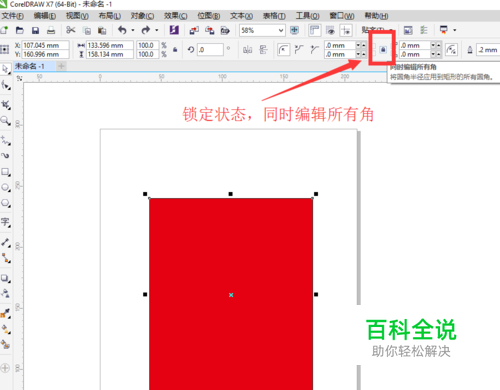Undo the last action
500x390 pixels.
122,30
